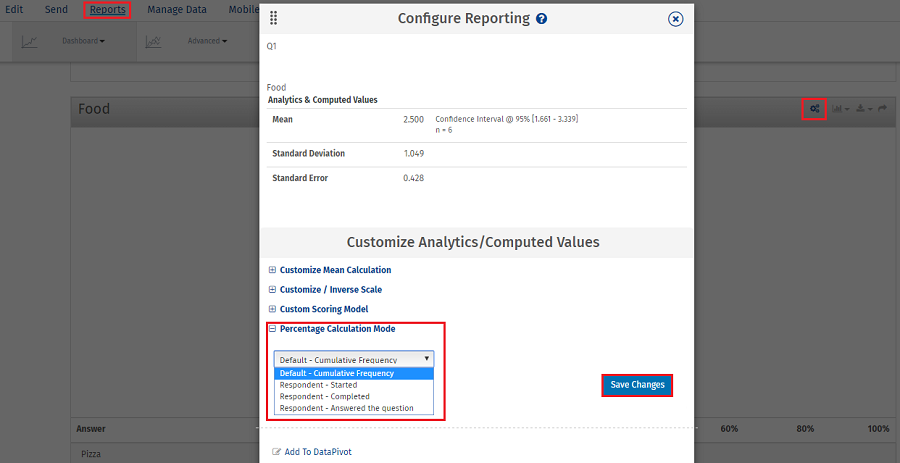Click the share arrow icon

click(882, 109)
